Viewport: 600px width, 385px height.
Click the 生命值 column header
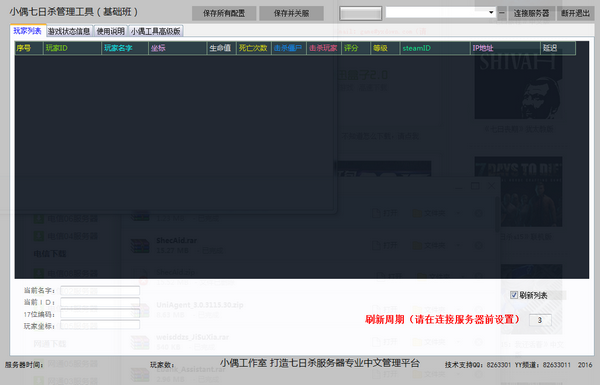click(222, 48)
